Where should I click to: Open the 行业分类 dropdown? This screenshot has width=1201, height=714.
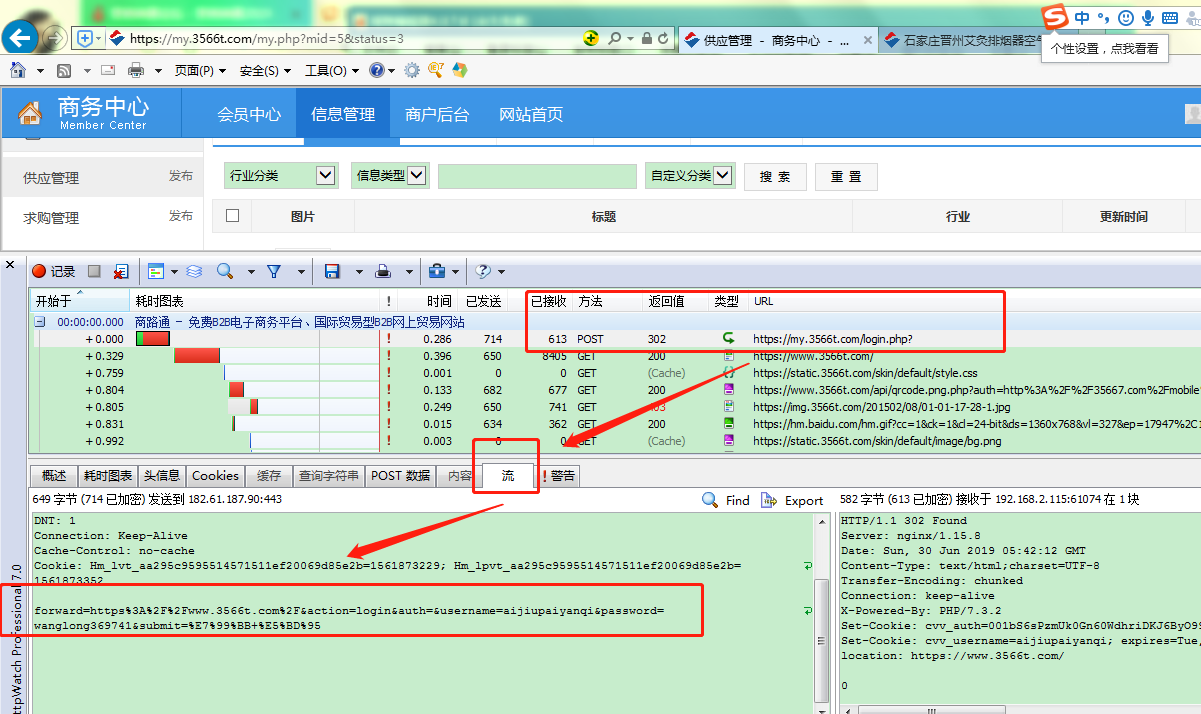click(325, 176)
